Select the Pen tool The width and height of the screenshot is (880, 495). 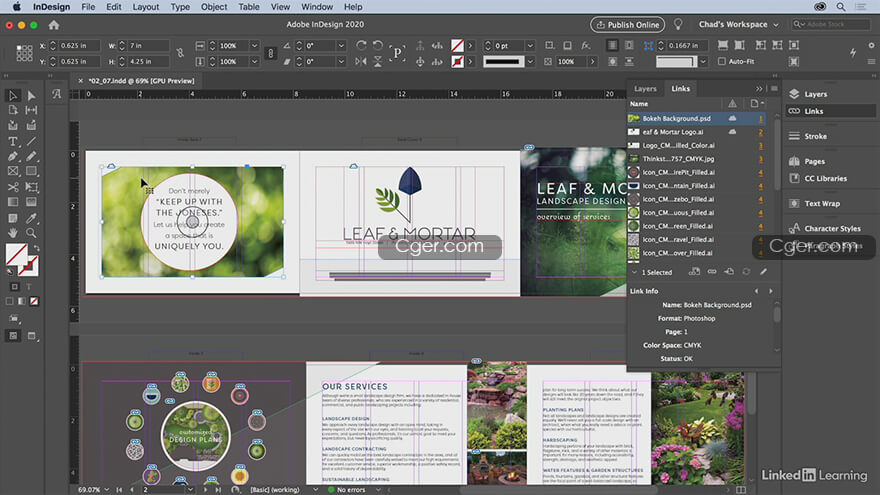13,157
